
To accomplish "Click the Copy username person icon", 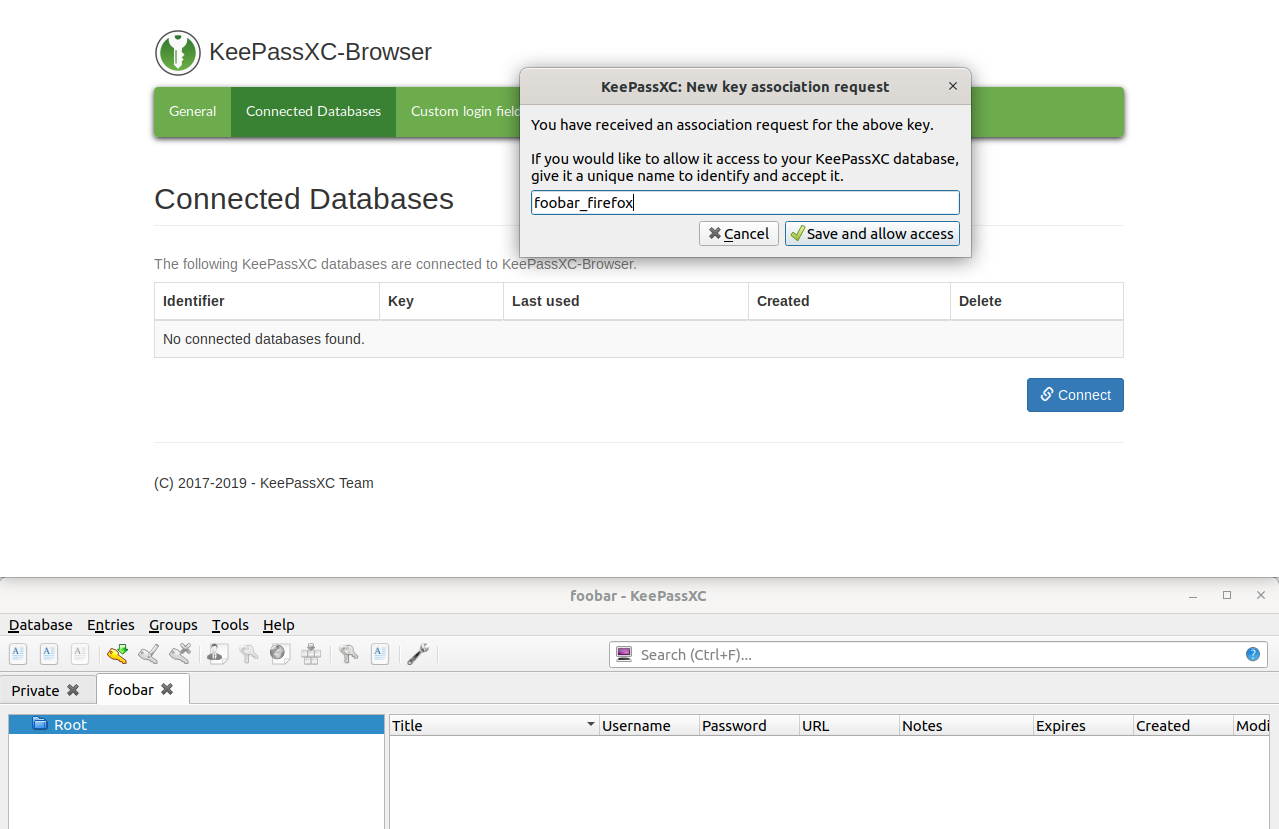I will (218, 654).
